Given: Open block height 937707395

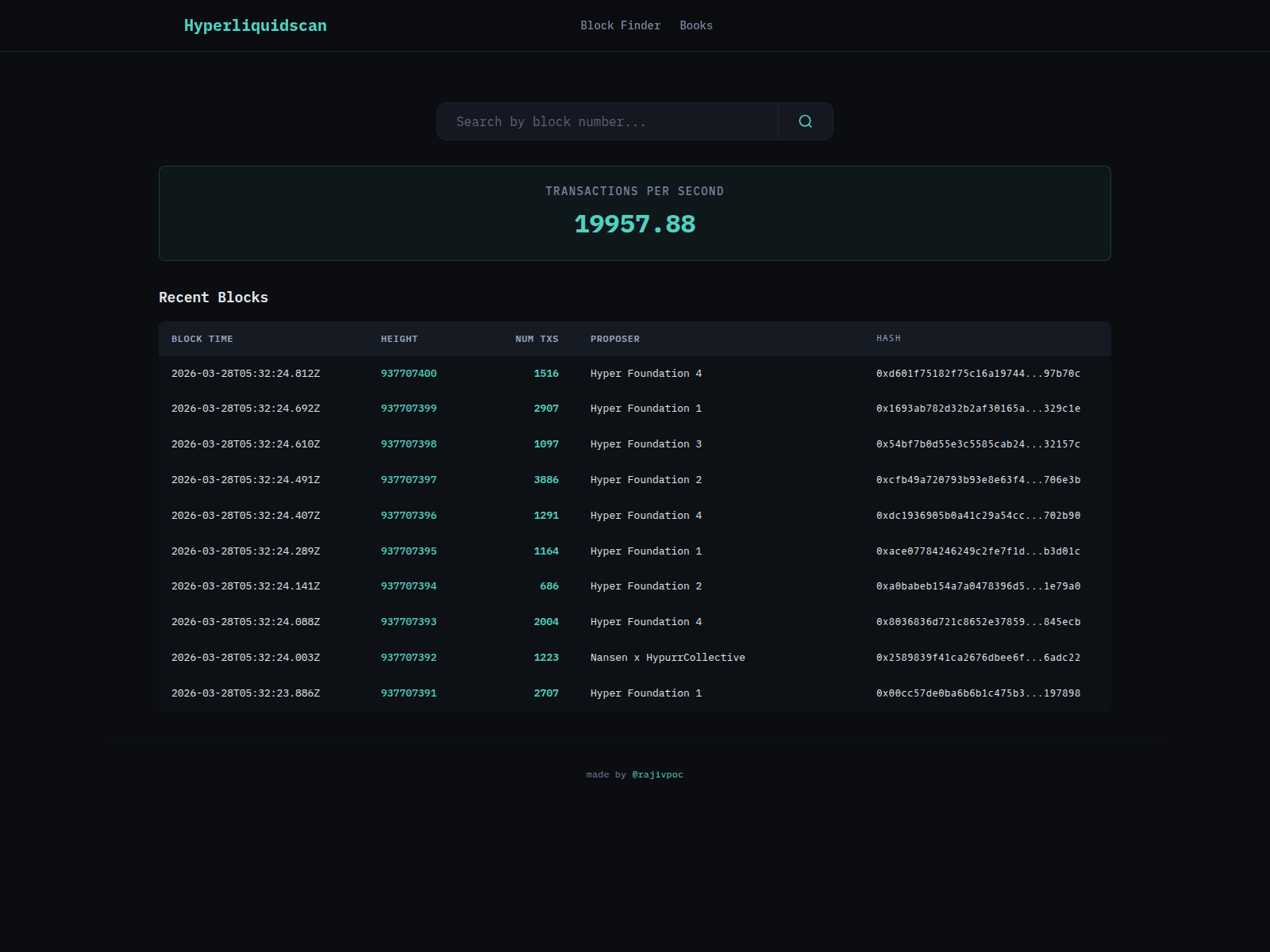Looking at the screenshot, I should pos(409,551).
